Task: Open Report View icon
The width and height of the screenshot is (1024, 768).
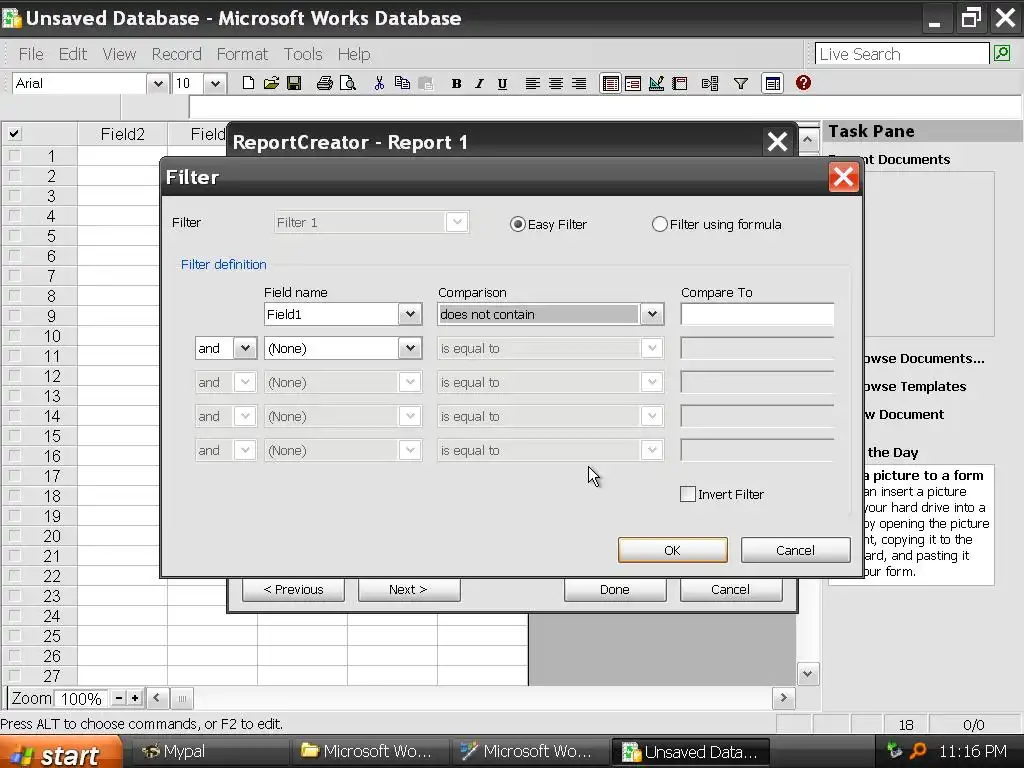Action: [680, 84]
